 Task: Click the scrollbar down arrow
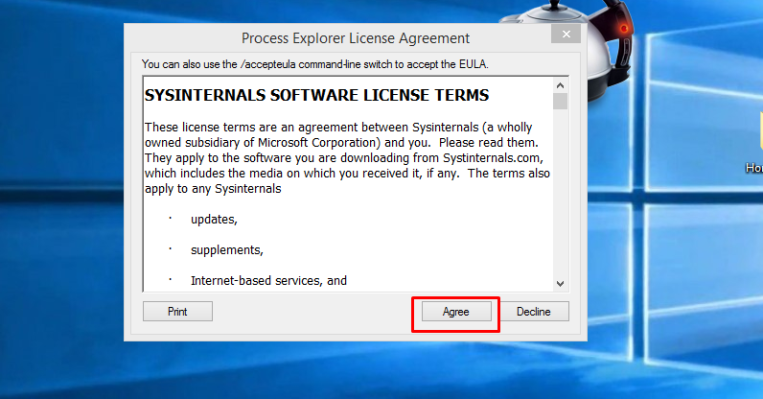[x=560, y=284]
